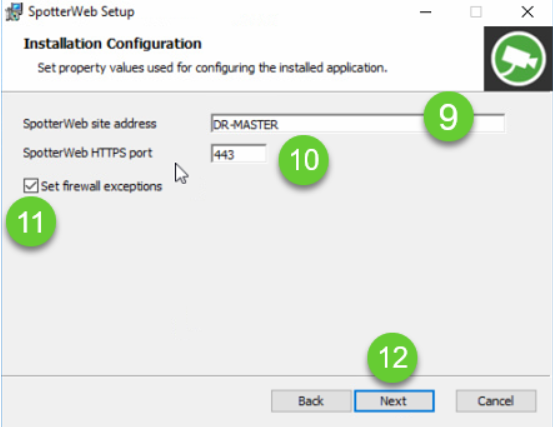The width and height of the screenshot is (553, 427).
Task: Click the green number 12 badge
Action: [x=392, y=358]
